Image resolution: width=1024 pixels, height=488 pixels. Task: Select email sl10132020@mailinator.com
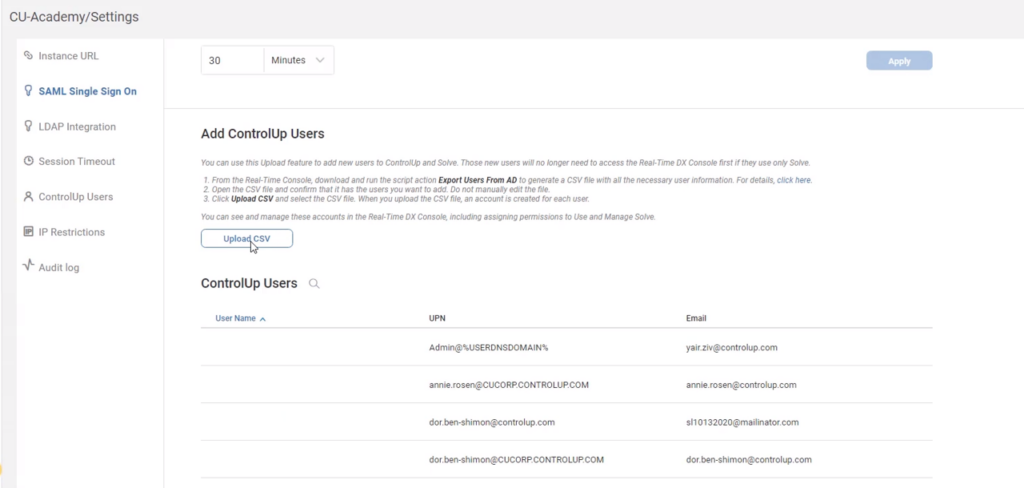743,422
